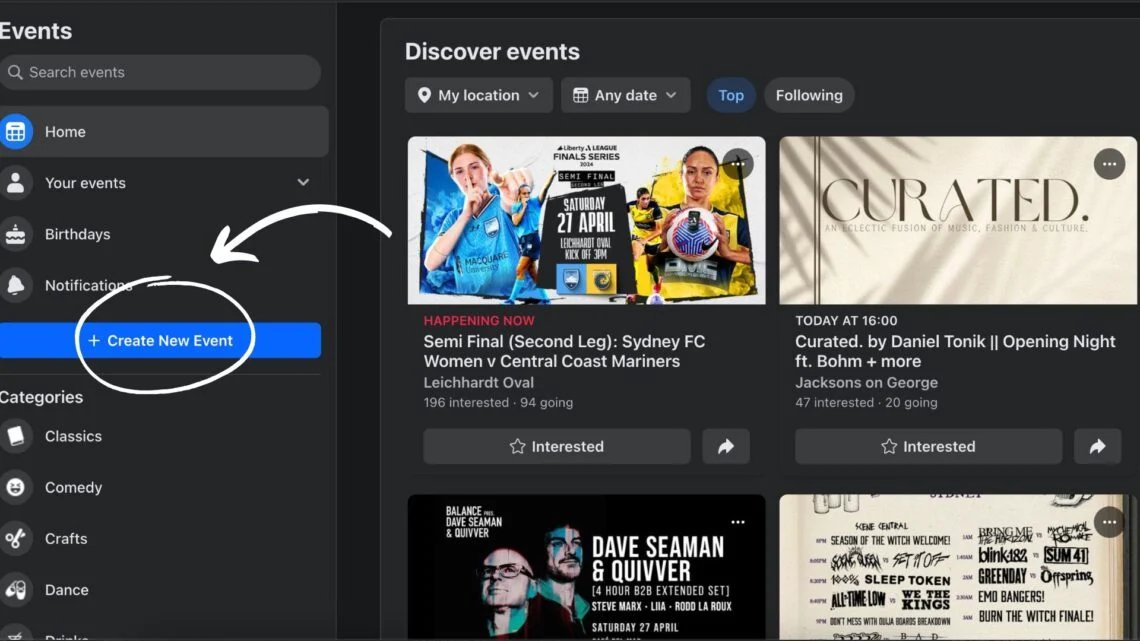
Task: Open the Dance category masks icon
Action: pyautogui.click(x=15, y=589)
